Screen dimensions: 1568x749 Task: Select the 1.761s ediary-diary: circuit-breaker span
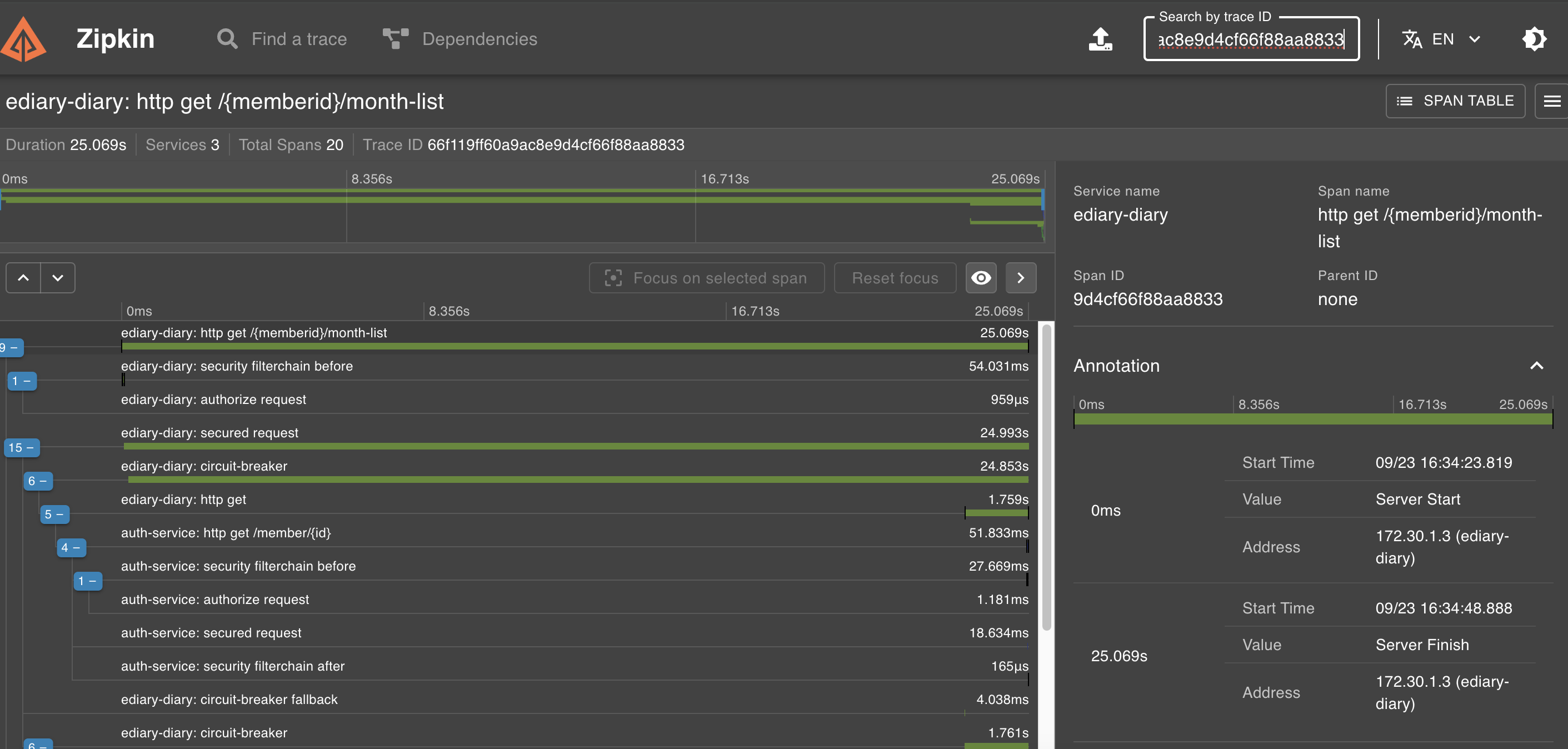coord(575,736)
